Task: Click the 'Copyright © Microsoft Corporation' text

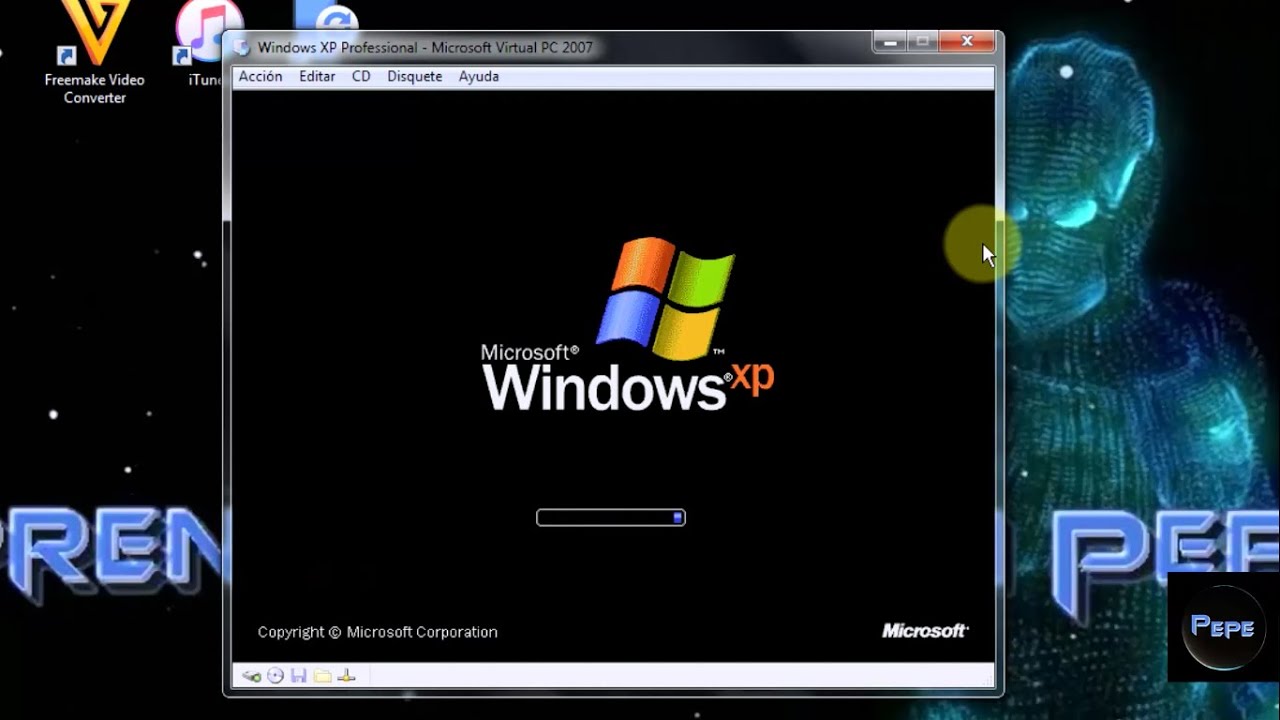Action: [x=377, y=632]
